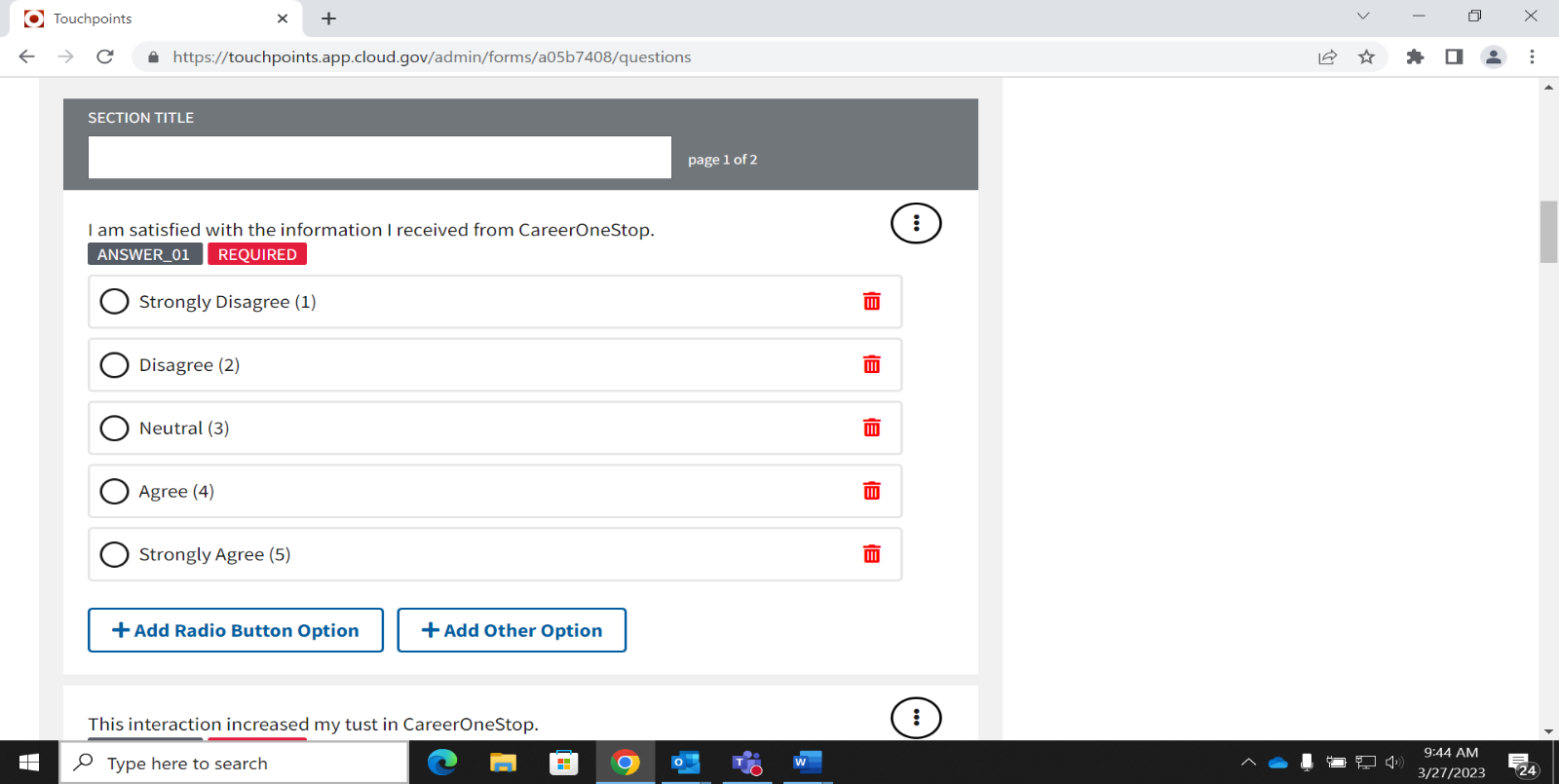Remove the Neutral (3) option
This screenshot has height=784, width=1559.
coord(871,428)
